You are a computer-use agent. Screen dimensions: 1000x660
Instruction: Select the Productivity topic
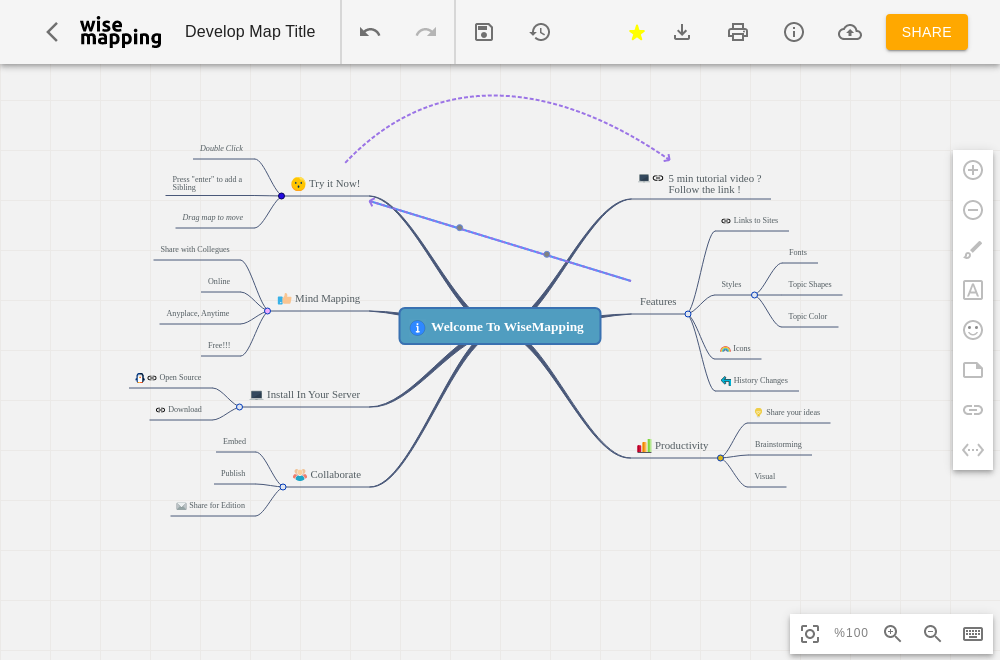(x=673, y=446)
